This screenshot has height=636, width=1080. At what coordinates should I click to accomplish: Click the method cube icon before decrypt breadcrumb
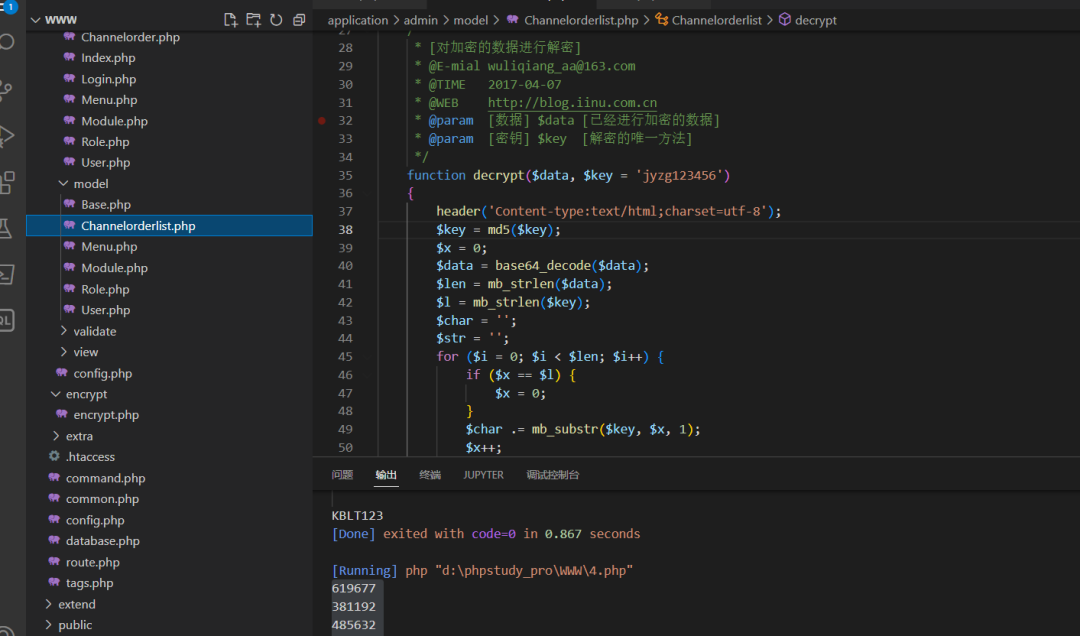(785, 20)
